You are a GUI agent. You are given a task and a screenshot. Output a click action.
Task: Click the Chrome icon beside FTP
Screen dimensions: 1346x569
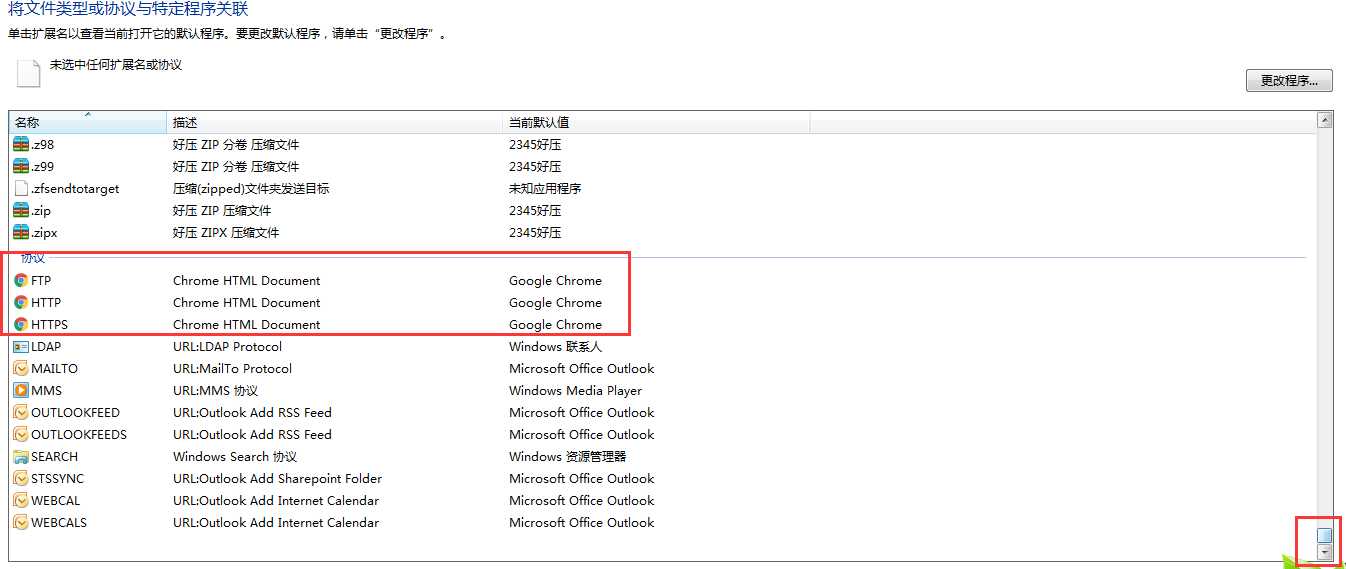tap(20, 281)
